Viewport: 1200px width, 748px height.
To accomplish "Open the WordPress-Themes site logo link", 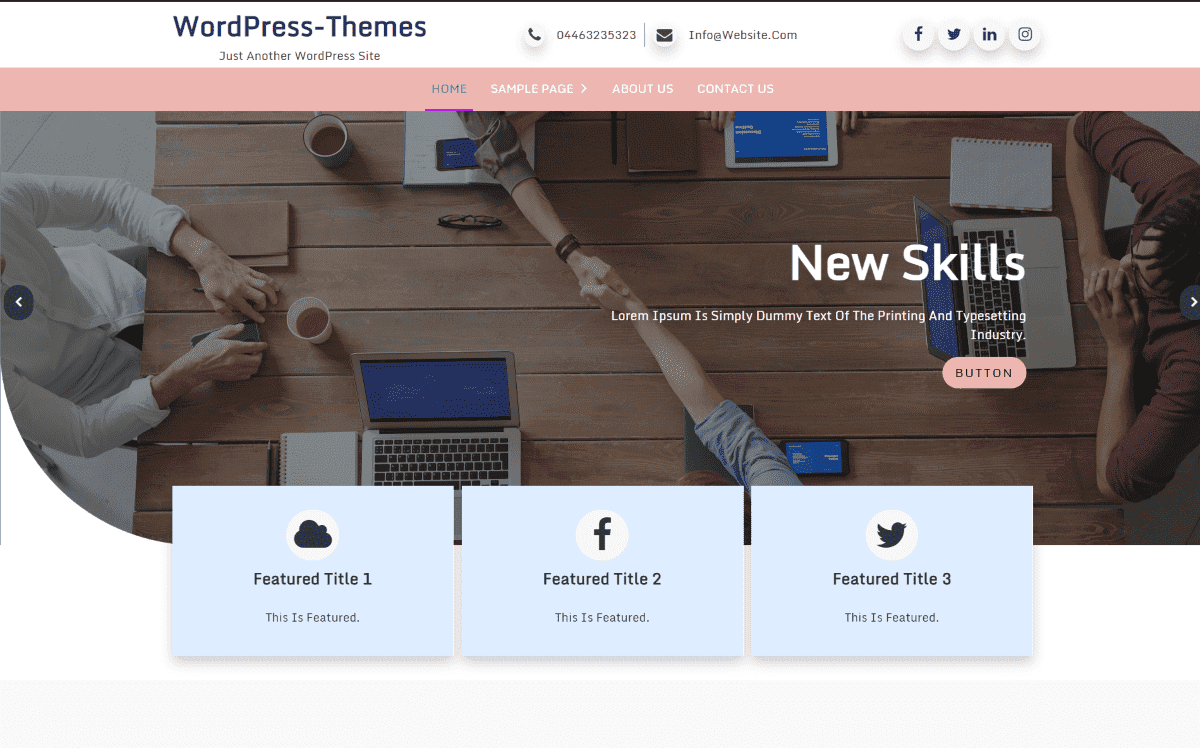I will (x=298, y=26).
